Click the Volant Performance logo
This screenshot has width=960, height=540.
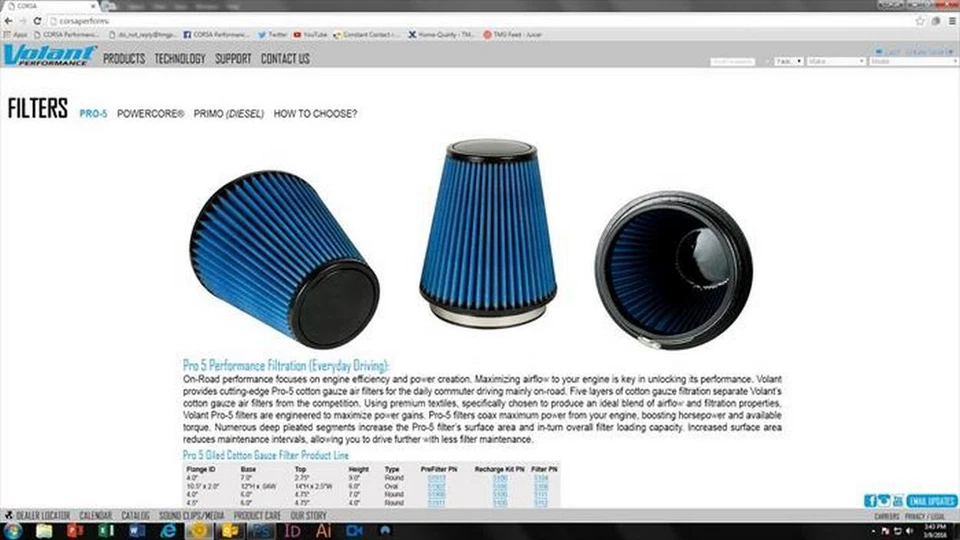pos(50,55)
